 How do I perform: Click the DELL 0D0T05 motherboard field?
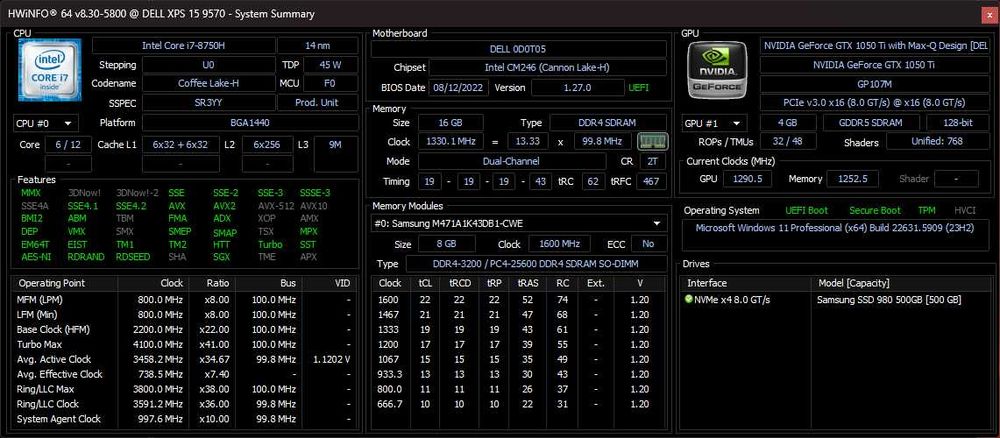pos(518,48)
